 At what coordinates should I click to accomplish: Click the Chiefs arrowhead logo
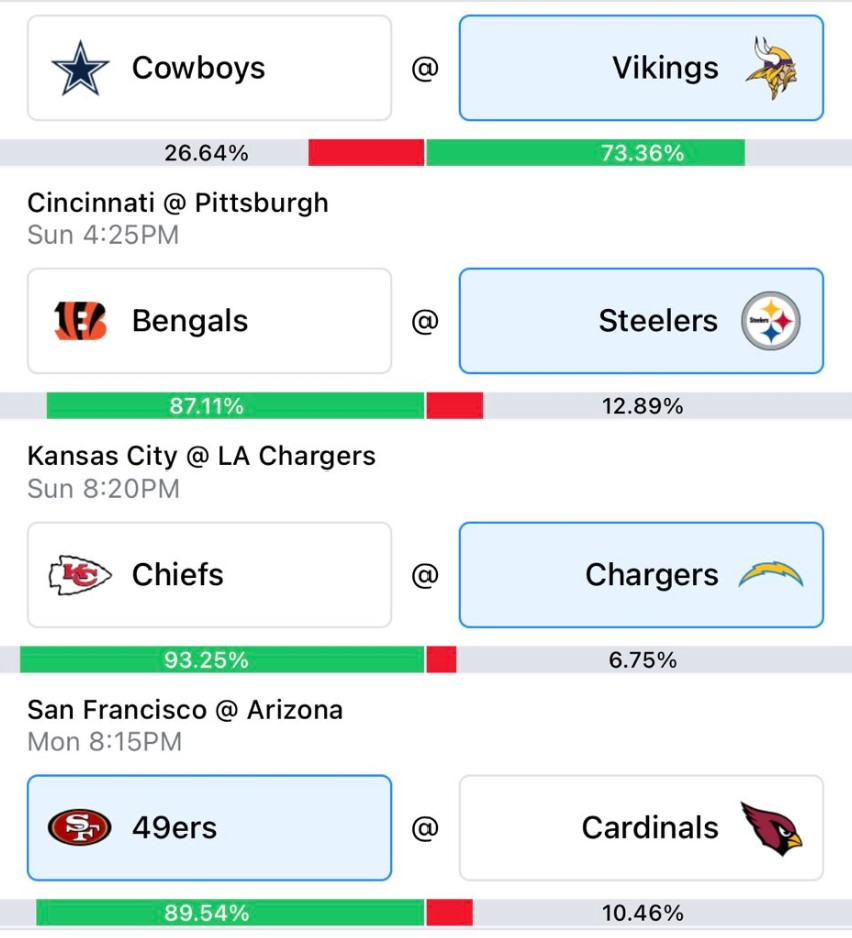[x=80, y=575]
